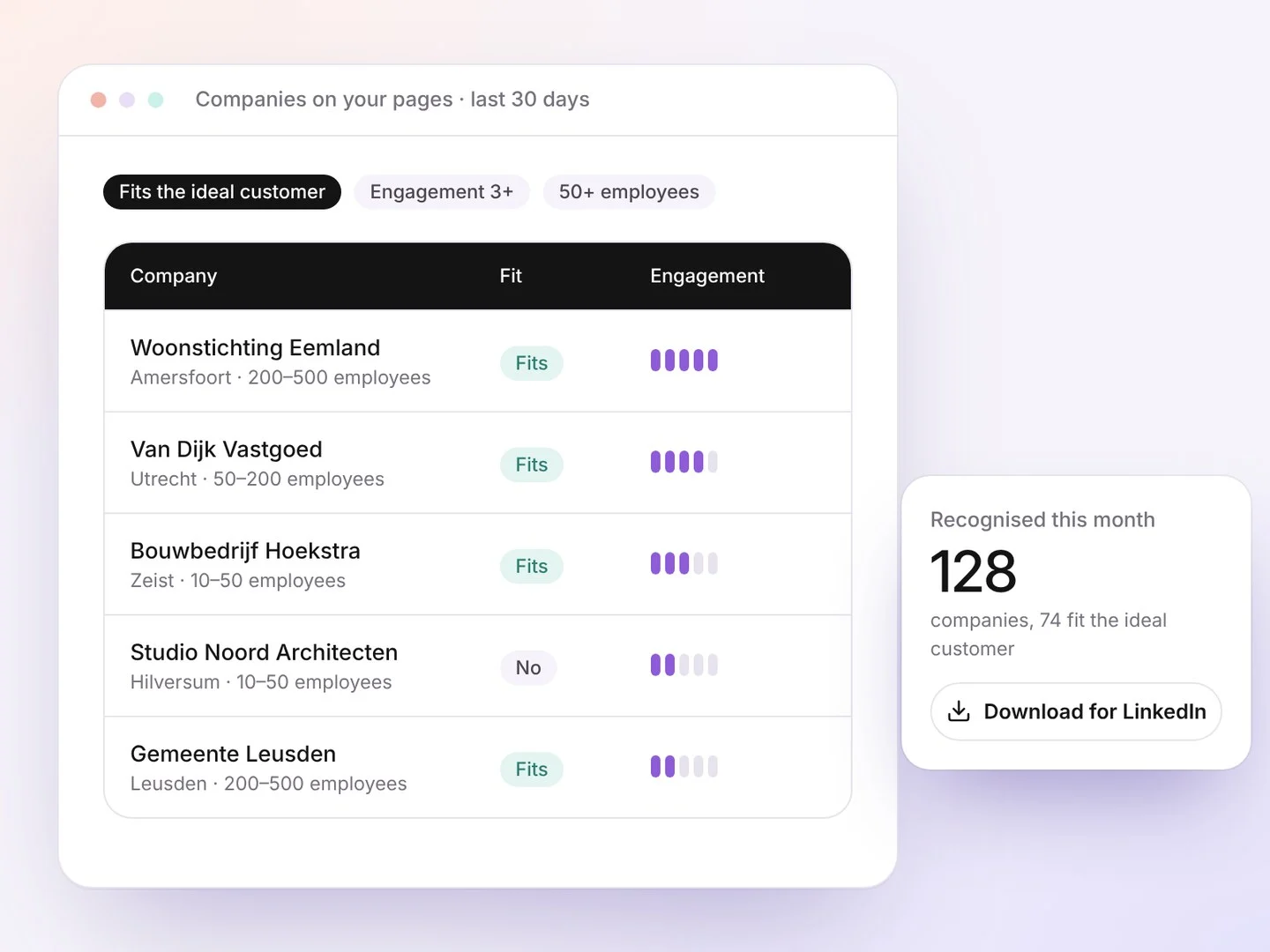This screenshot has width=1270, height=952.
Task: Click the No badge for Studio Noord Architecten
Action: (x=528, y=667)
